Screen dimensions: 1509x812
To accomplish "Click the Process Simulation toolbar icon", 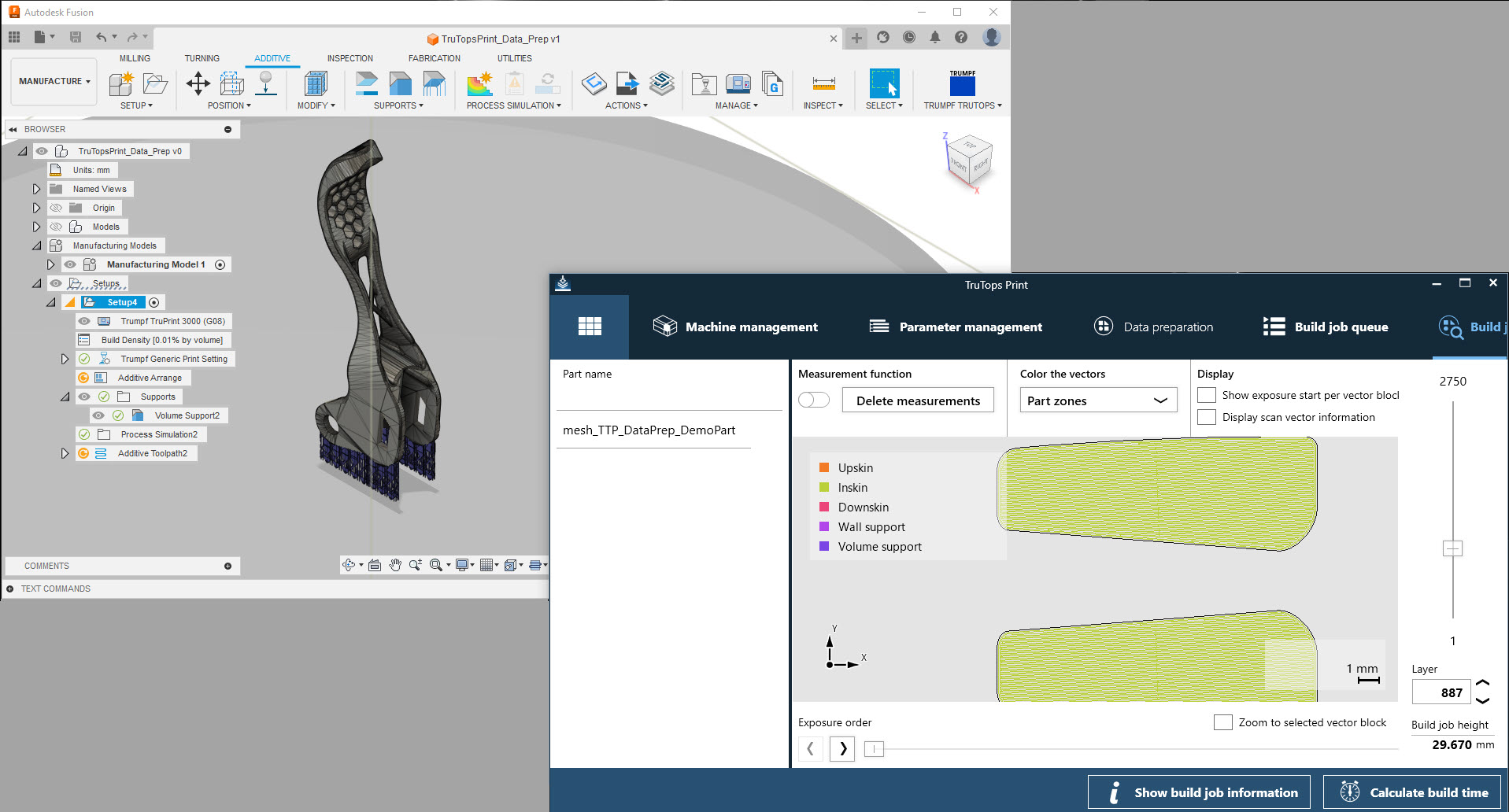I will click(479, 83).
